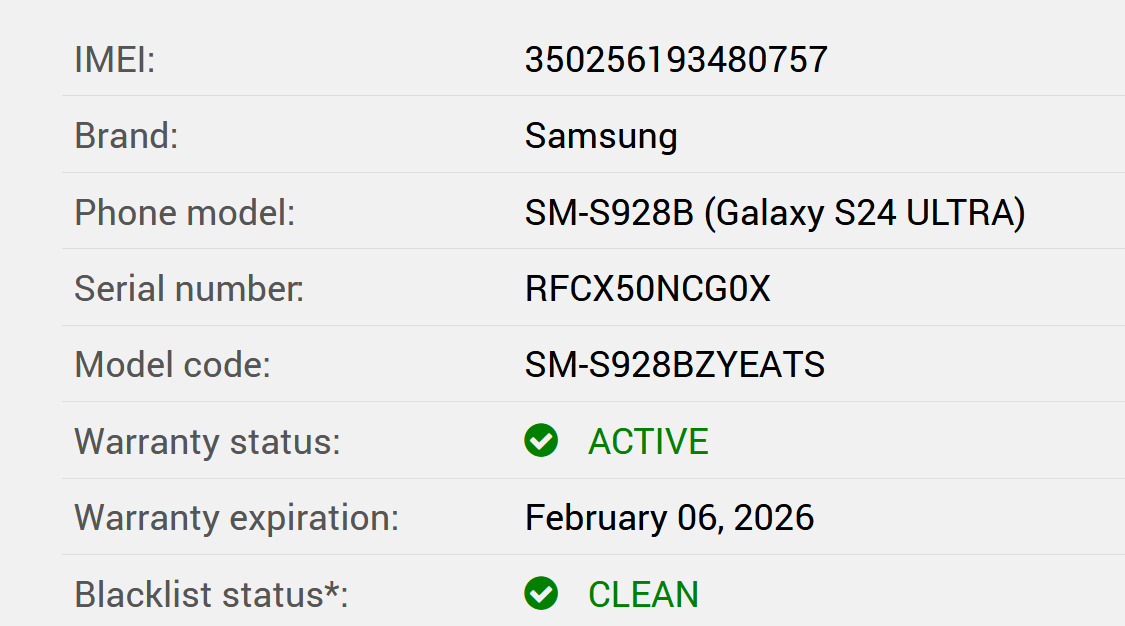Click the Brand field label
The height and width of the screenshot is (626, 1125).
click(126, 136)
